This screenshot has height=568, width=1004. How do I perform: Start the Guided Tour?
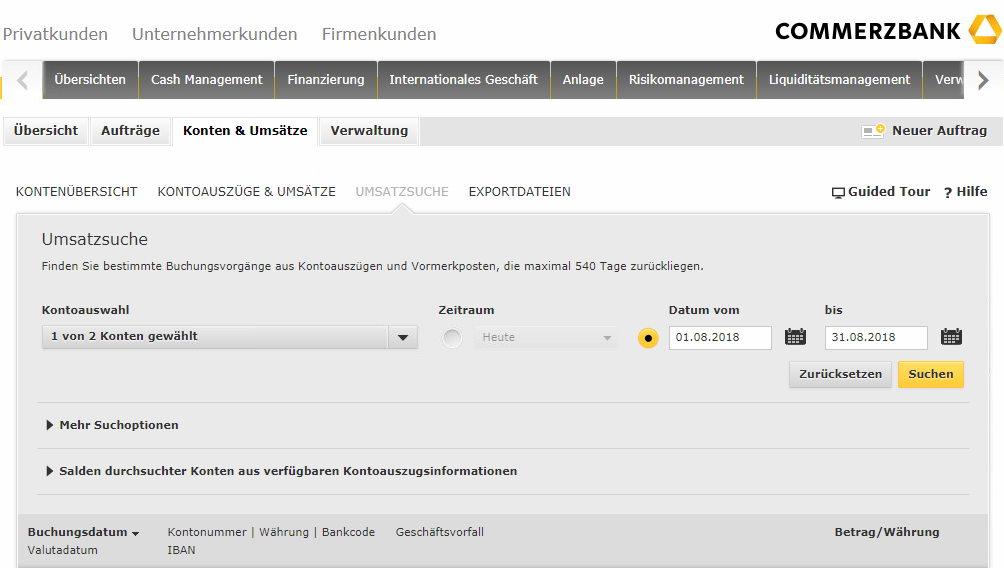(x=881, y=192)
